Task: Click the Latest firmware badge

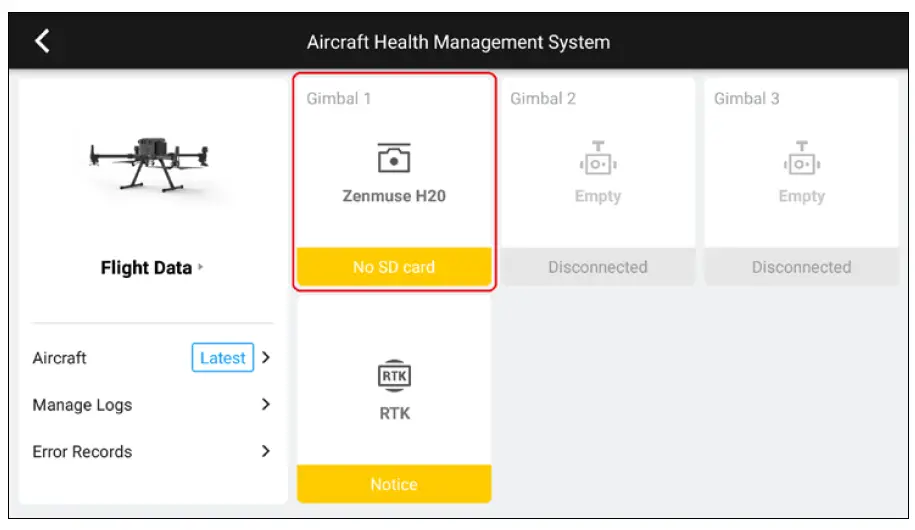Action: [223, 358]
